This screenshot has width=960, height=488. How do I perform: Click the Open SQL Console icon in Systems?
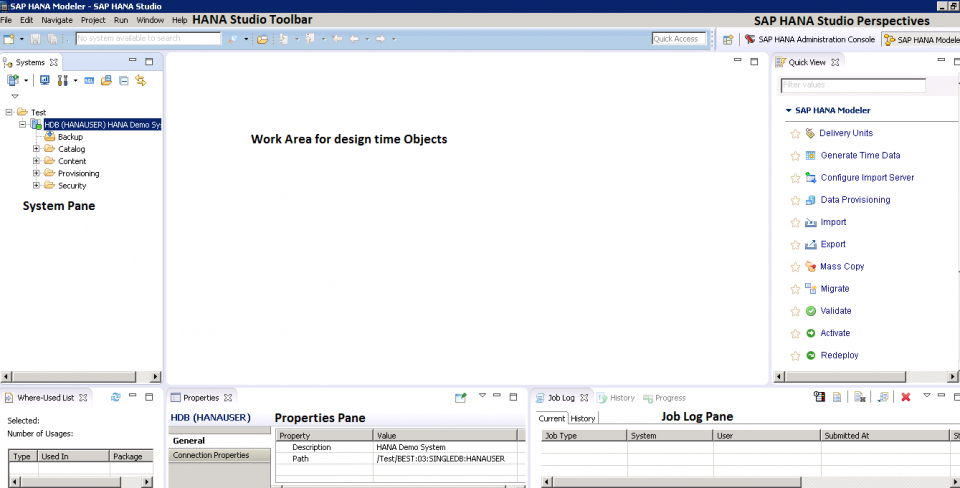(x=89, y=80)
